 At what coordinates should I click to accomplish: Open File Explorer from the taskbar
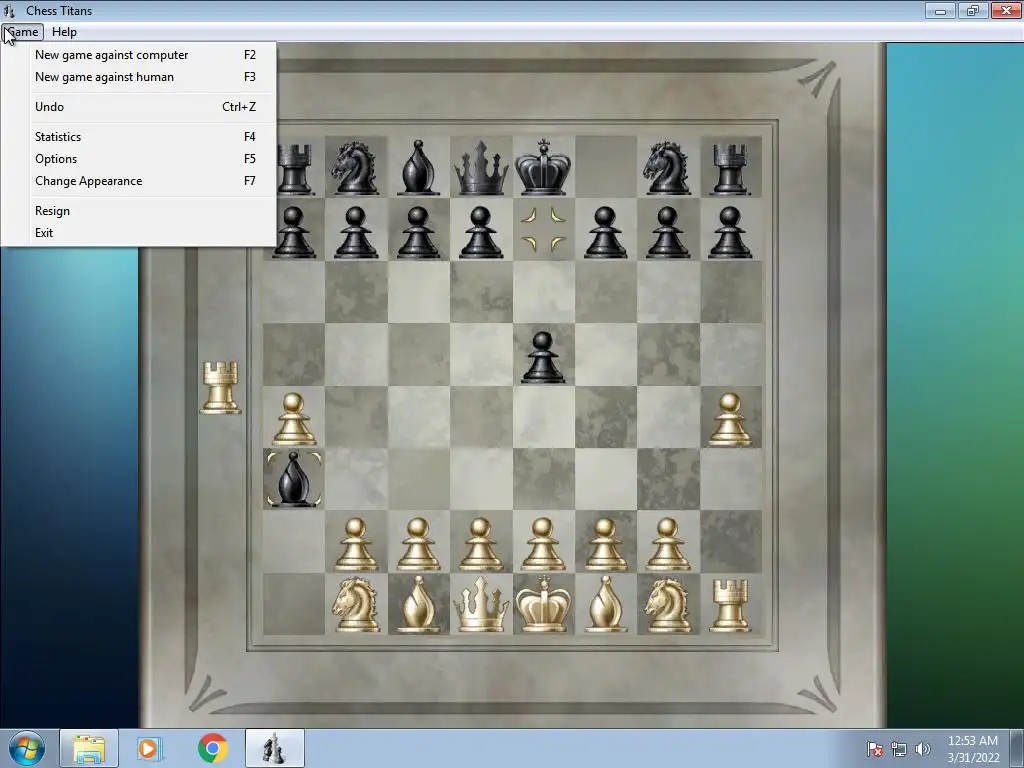pos(89,748)
